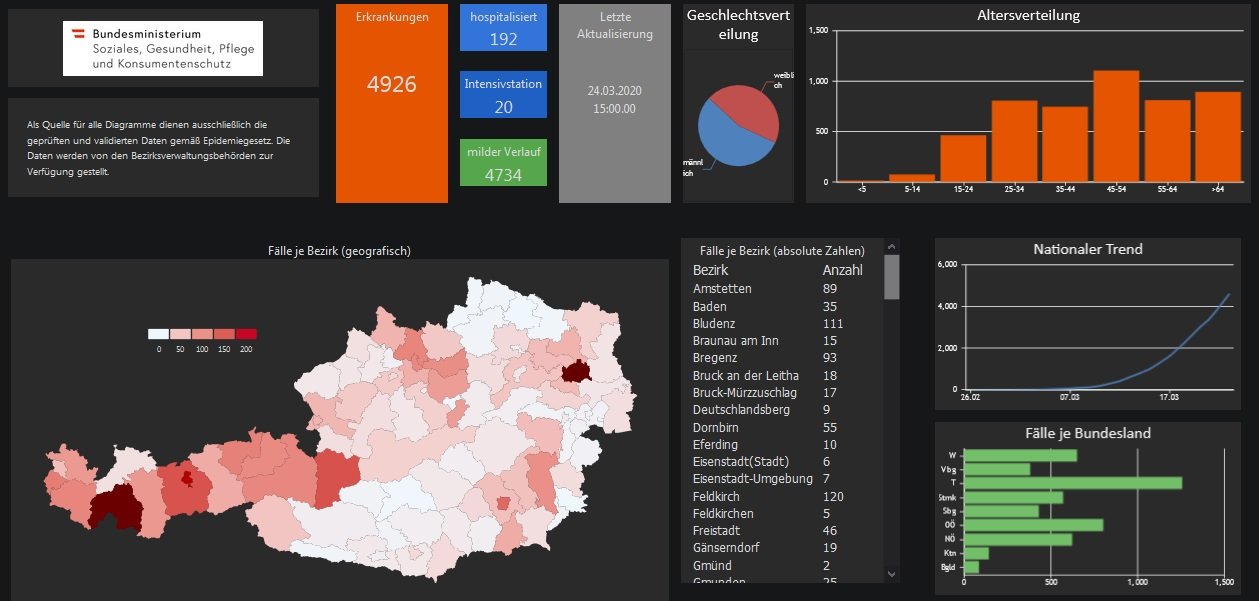Select the orange Erkrankungen 4926 tile
Image resolution: width=1259 pixels, height=601 pixels.
(x=392, y=103)
